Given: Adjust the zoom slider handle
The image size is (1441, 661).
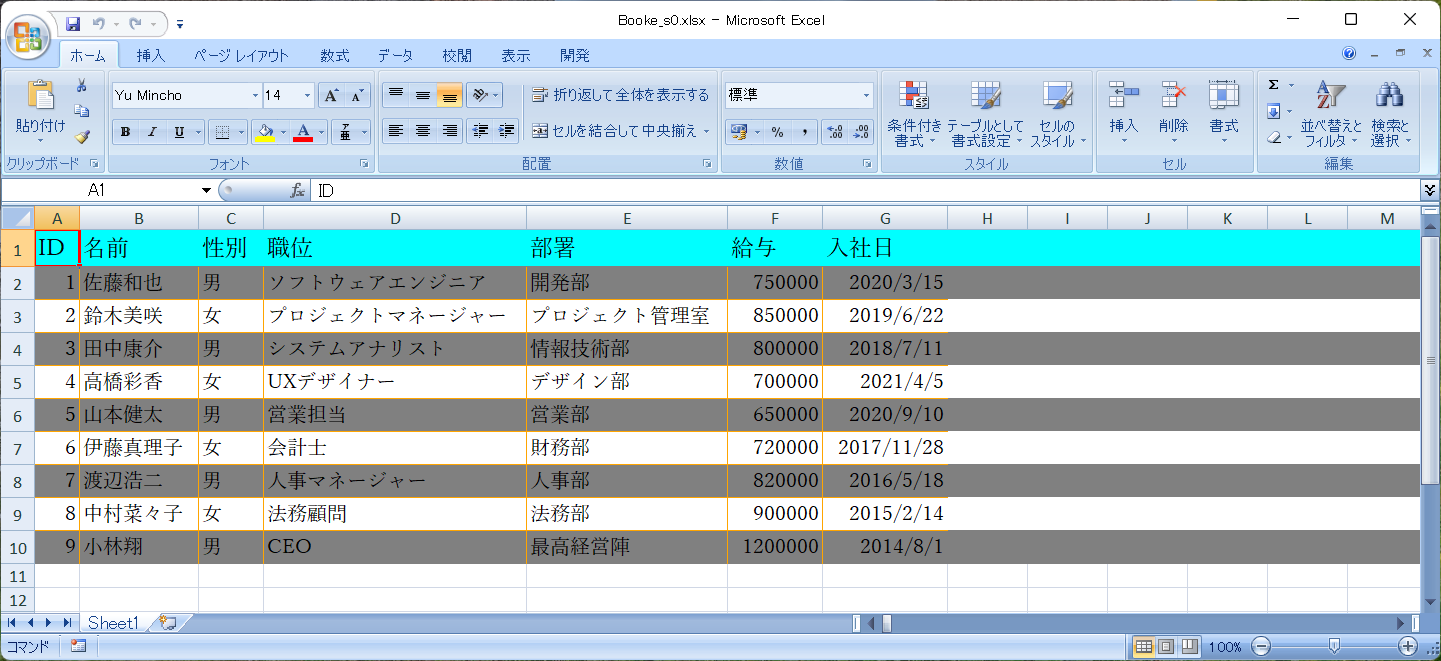Looking at the screenshot, I should (1333, 647).
